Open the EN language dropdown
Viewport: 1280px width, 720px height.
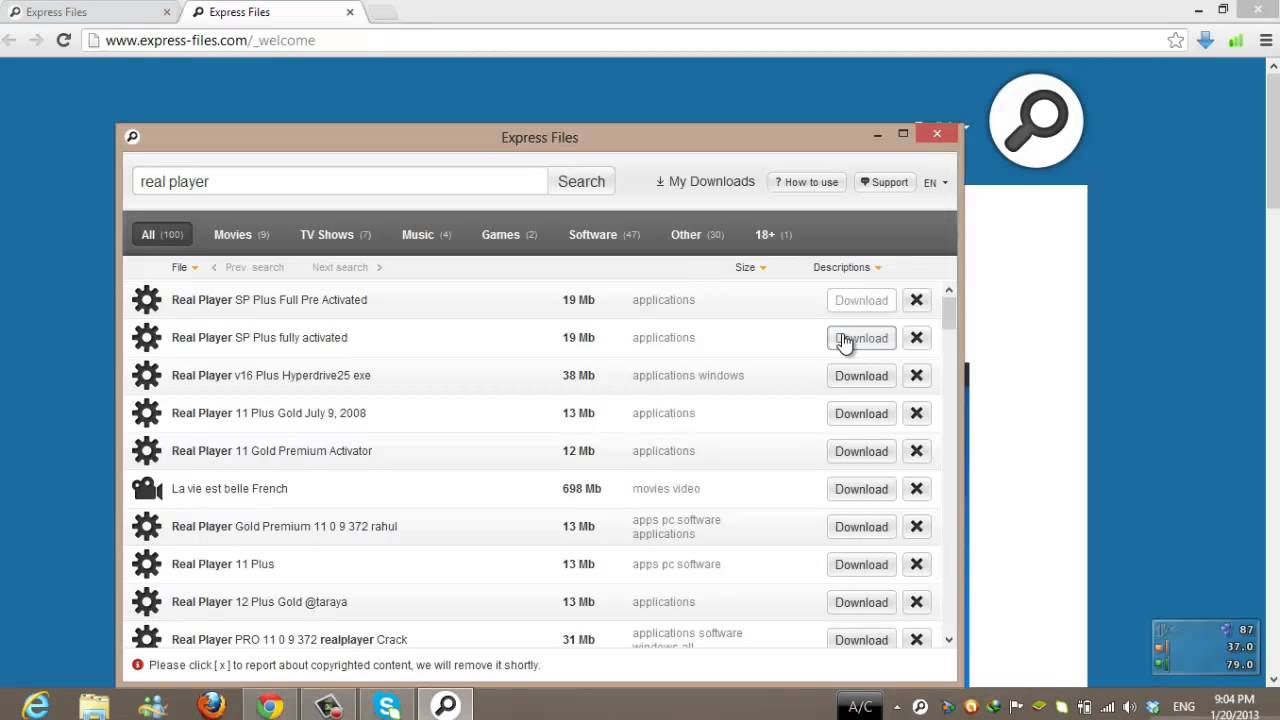pos(936,182)
